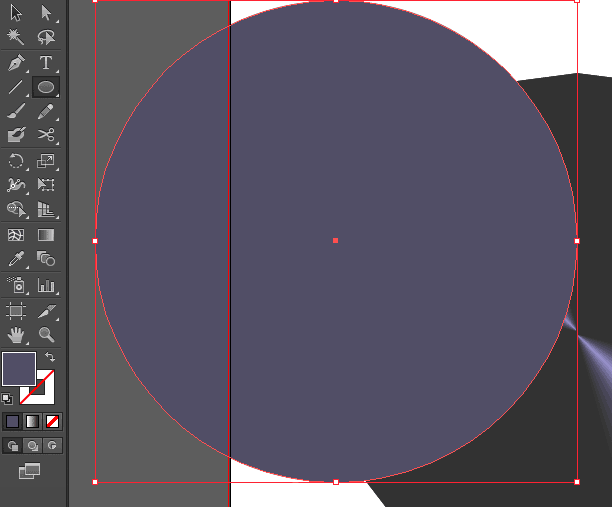This screenshot has width=612, height=507.
Task: Select the Blob Brush tool
Action: point(16,135)
